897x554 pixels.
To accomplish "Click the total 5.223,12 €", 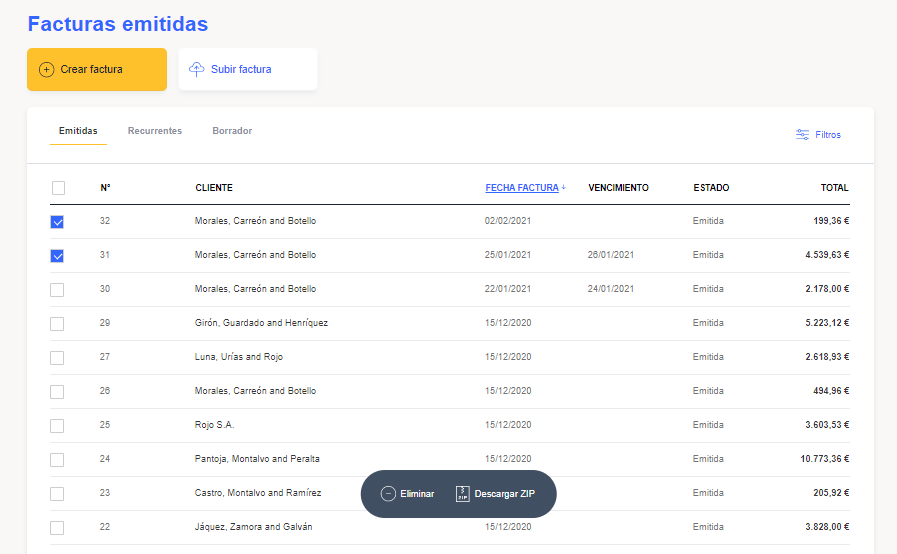I will pos(827,323).
